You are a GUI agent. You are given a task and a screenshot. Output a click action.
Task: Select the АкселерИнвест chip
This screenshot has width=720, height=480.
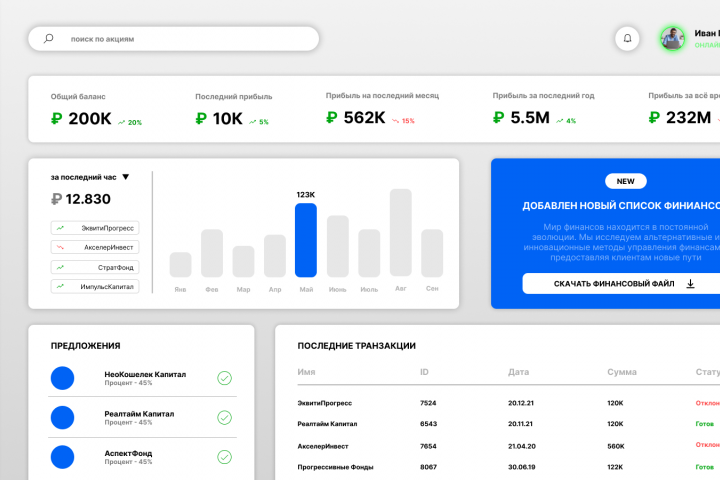point(95,247)
